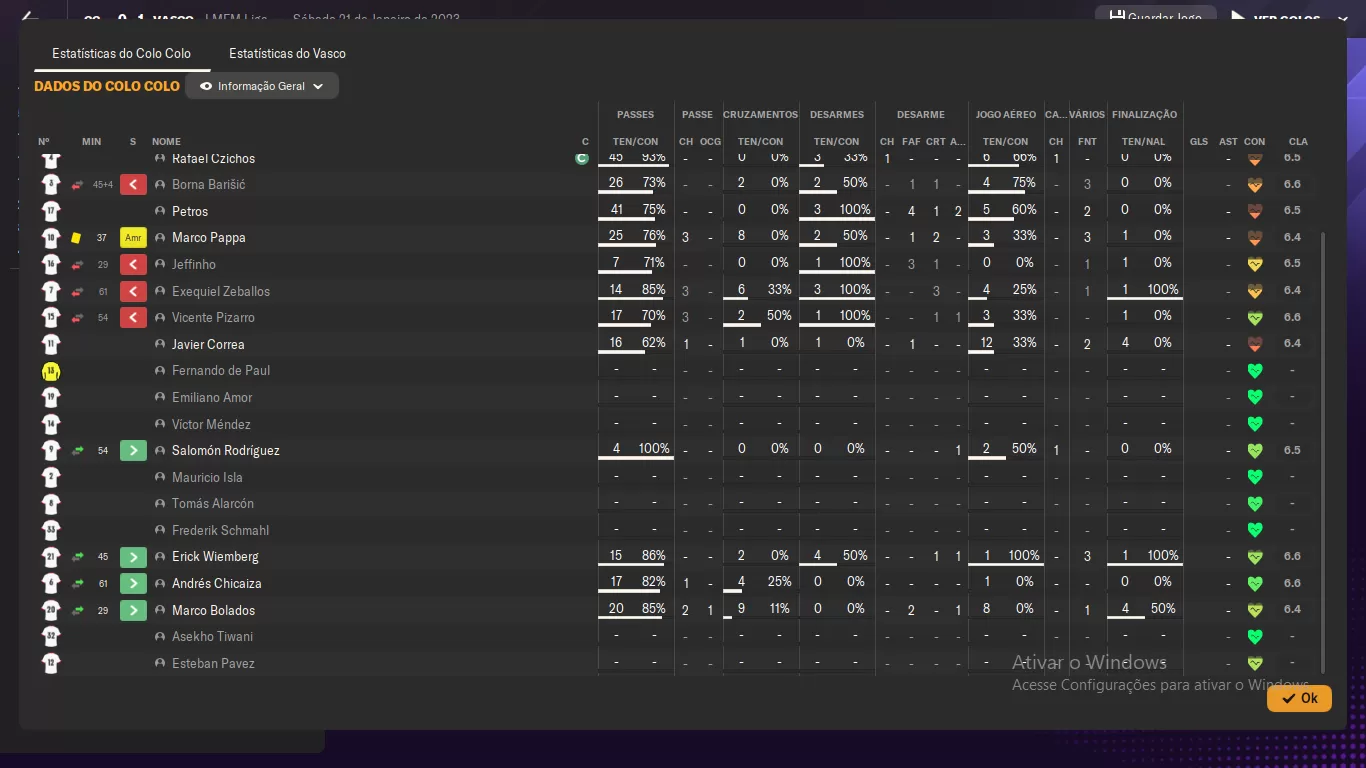The width and height of the screenshot is (1366, 768).
Task: Click the Guardar jogo button
Action: click(x=1156, y=17)
